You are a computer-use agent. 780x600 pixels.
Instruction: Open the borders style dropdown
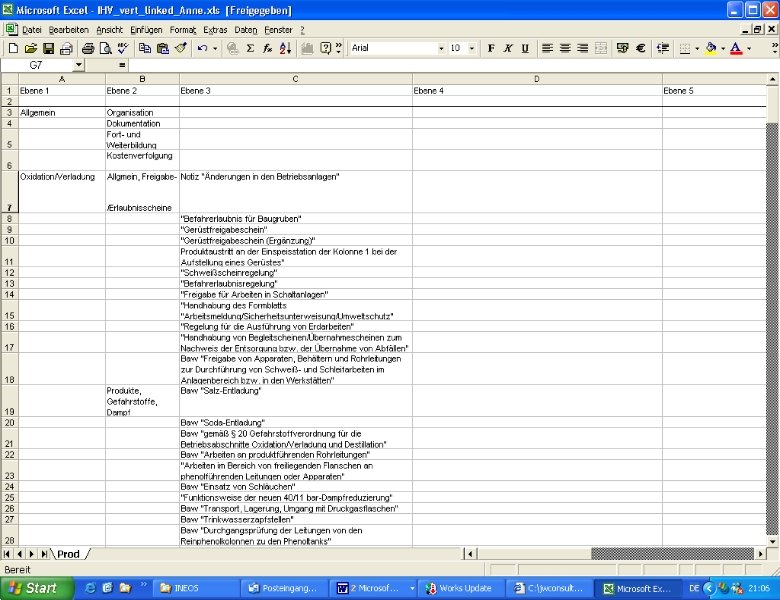tap(697, 48)
